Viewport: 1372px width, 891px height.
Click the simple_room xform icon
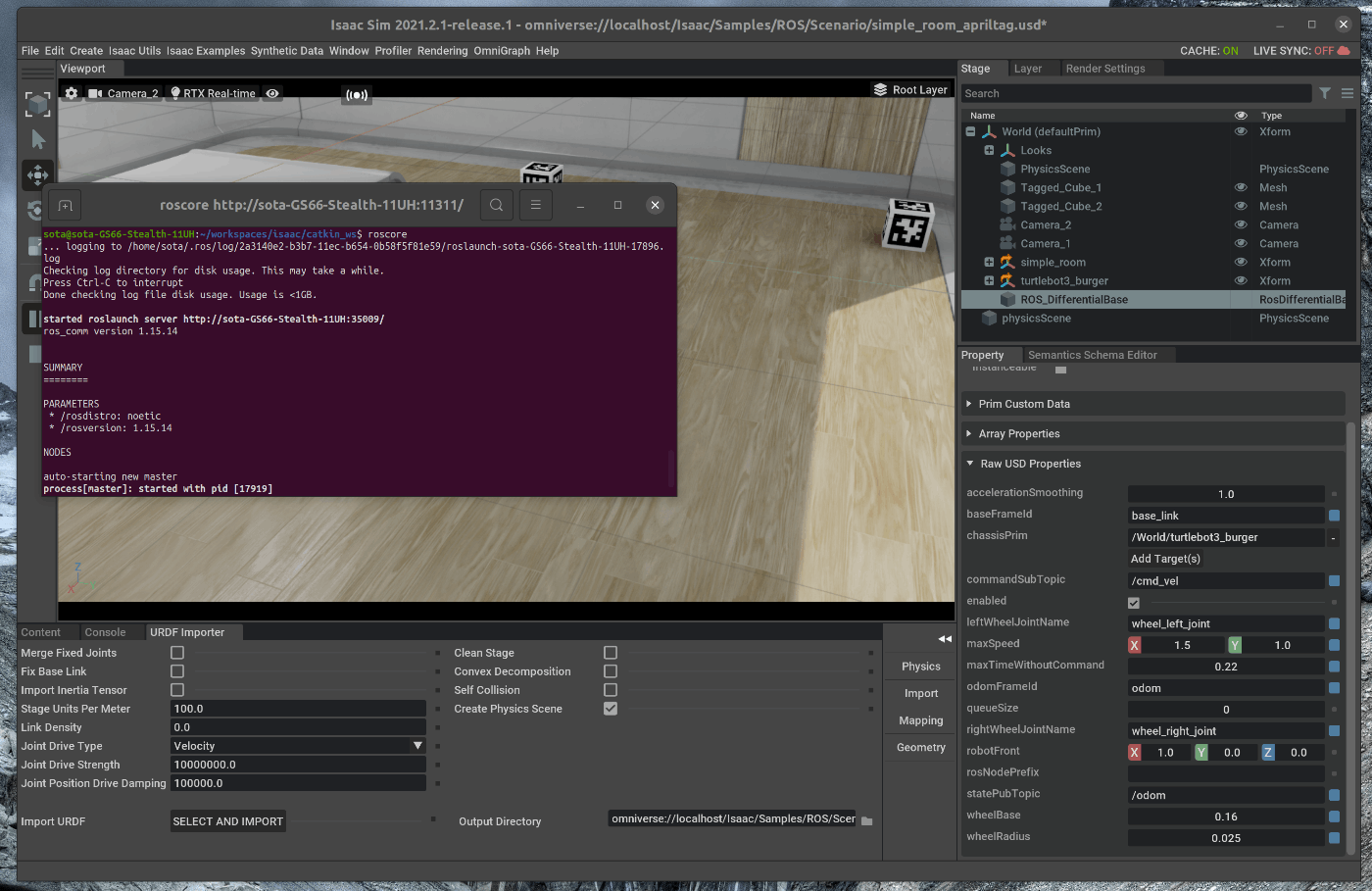click(x=1007, y=262)
